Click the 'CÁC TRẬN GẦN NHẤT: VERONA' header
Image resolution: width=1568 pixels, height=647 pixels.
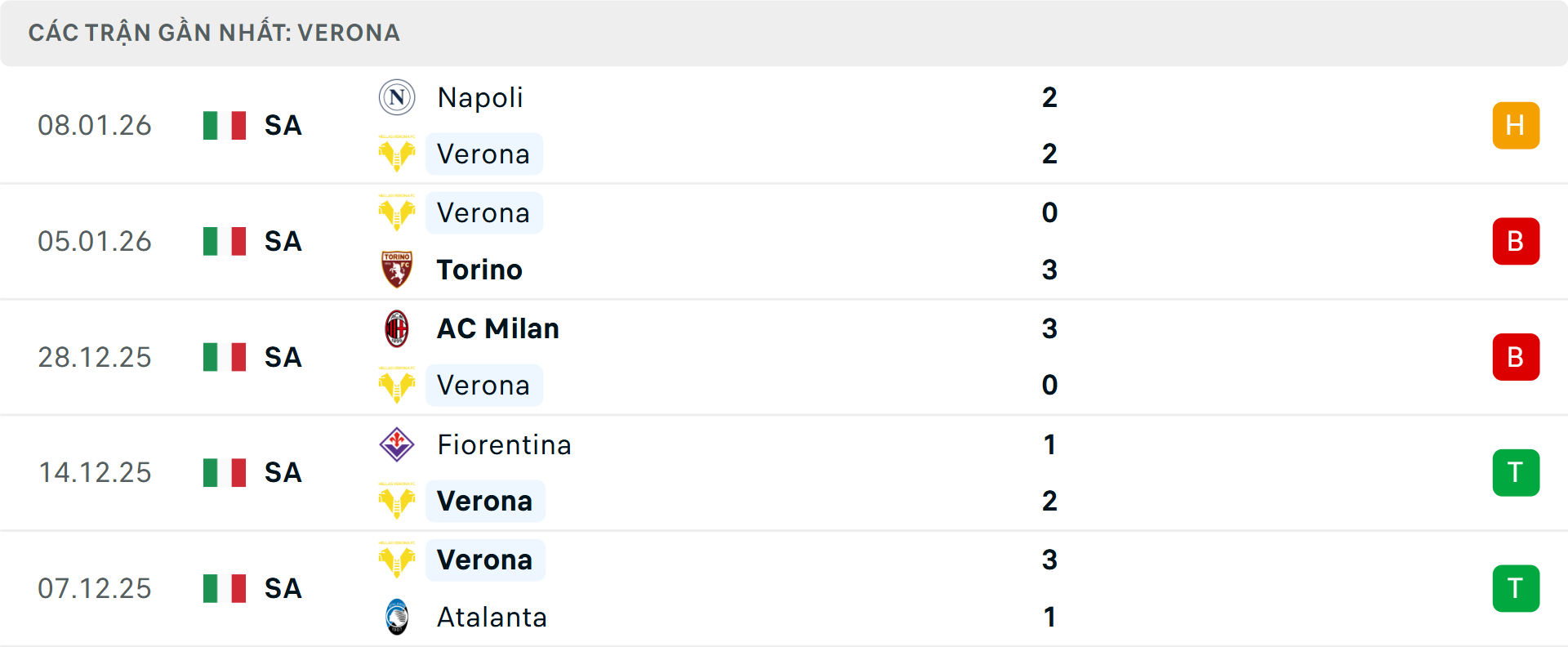coord(214,33)
